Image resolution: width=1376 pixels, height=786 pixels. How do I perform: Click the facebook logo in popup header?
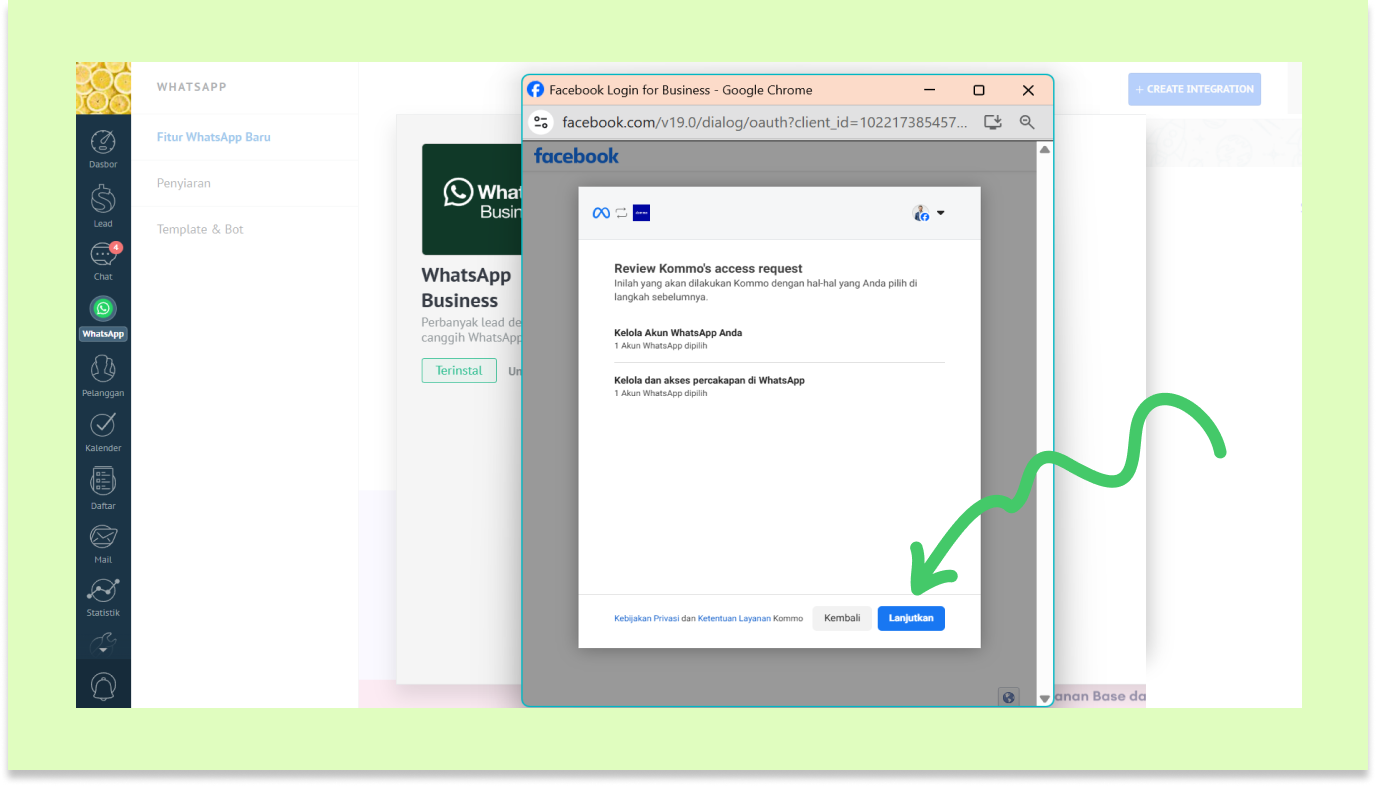click(x=576, y=156)
